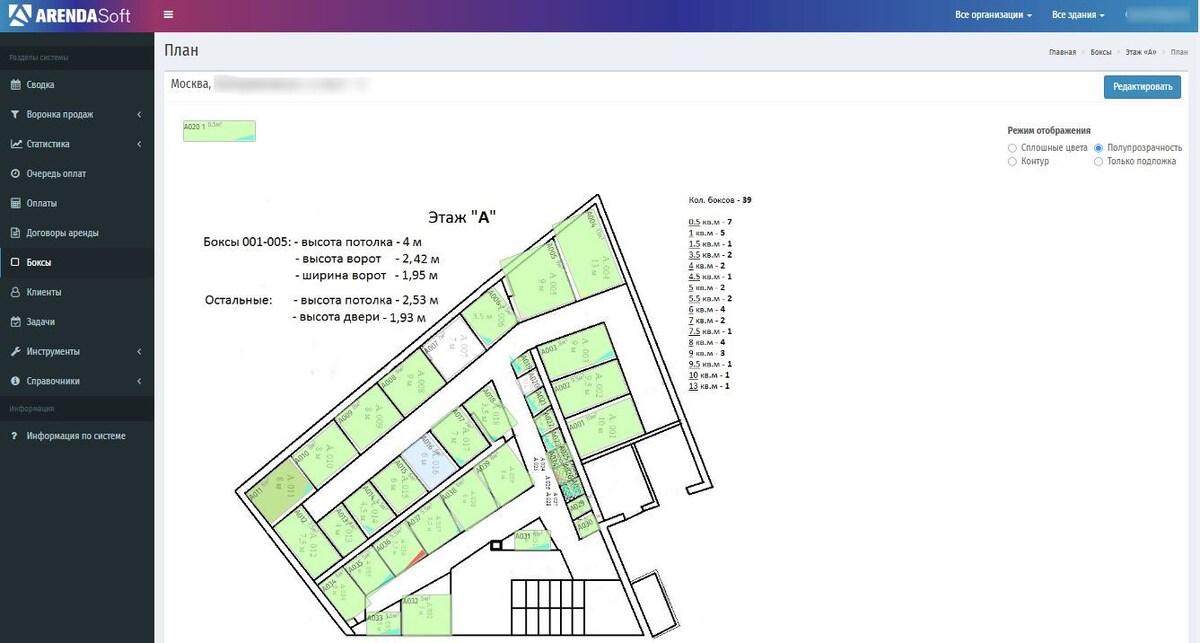
Task: Select box A003 on the floor plan
Action: [578, 353]
